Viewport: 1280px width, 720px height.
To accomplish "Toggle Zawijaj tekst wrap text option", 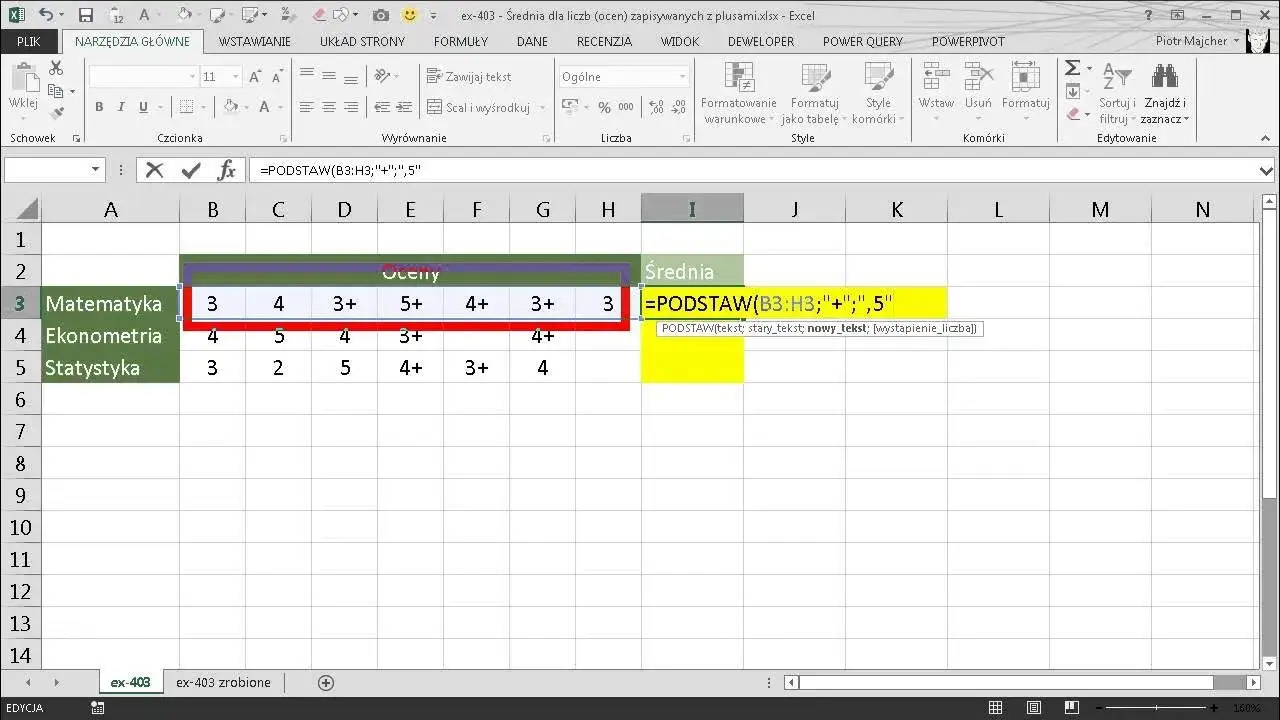I will pos(469,76).
